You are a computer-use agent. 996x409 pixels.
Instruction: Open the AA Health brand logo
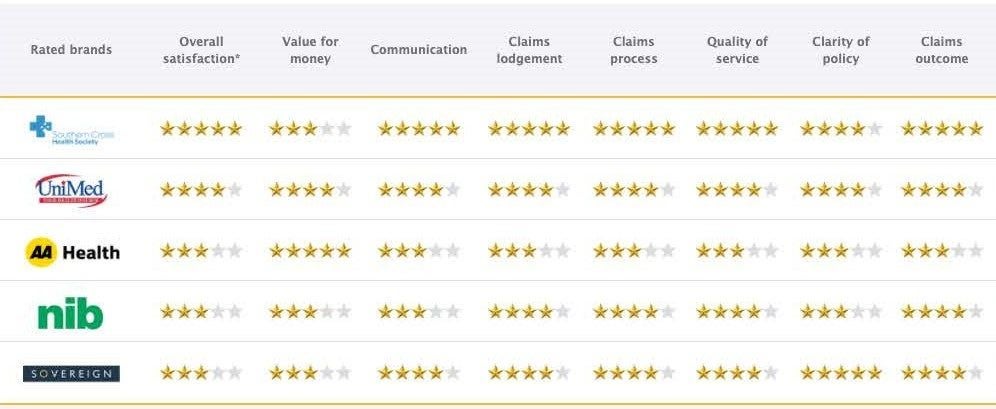coord(71,251)
